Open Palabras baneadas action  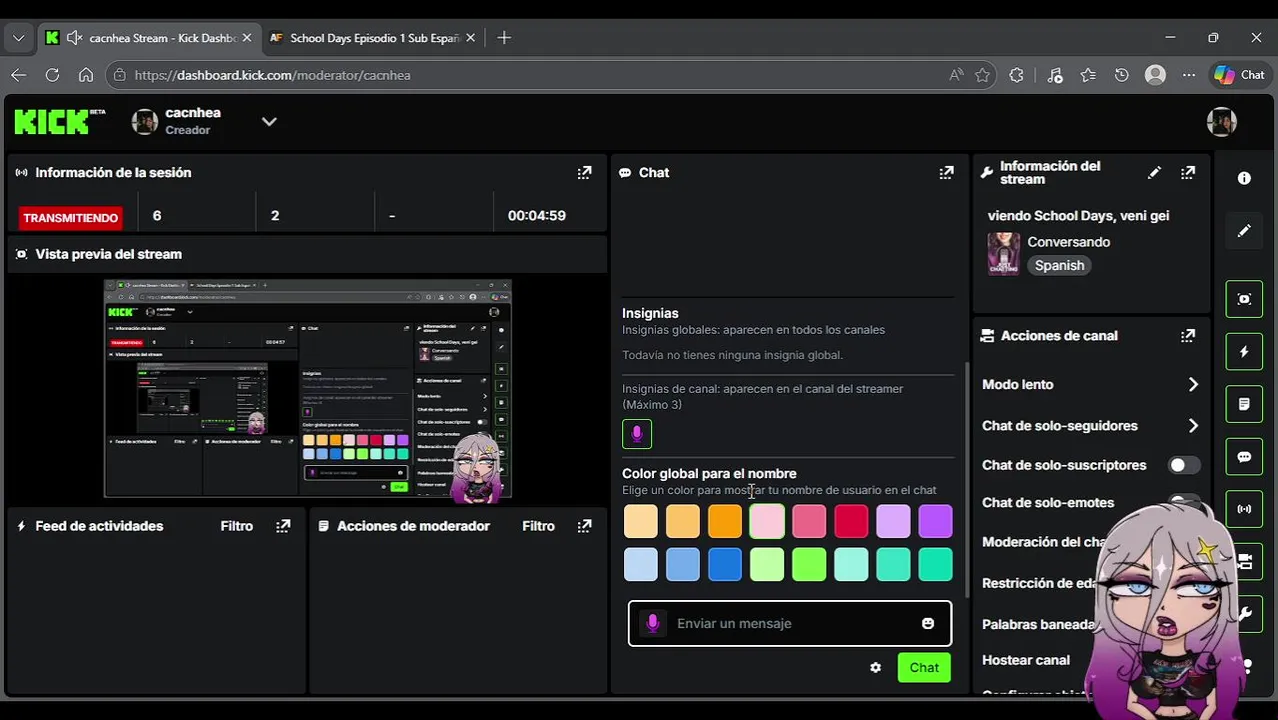pyautogui.click(x=1038, y=624)
